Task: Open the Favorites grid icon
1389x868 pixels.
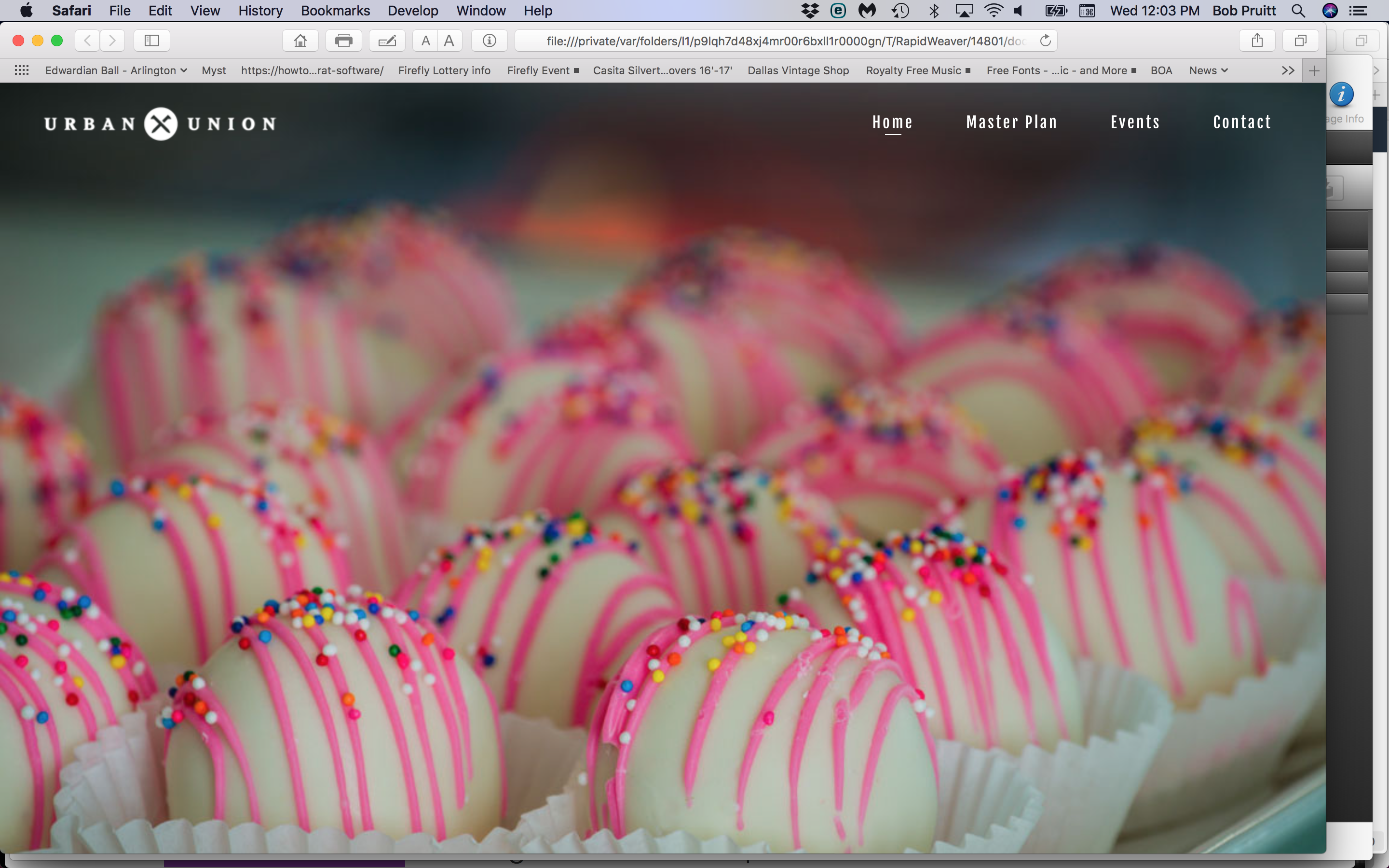Action: [x=22, y=70]
